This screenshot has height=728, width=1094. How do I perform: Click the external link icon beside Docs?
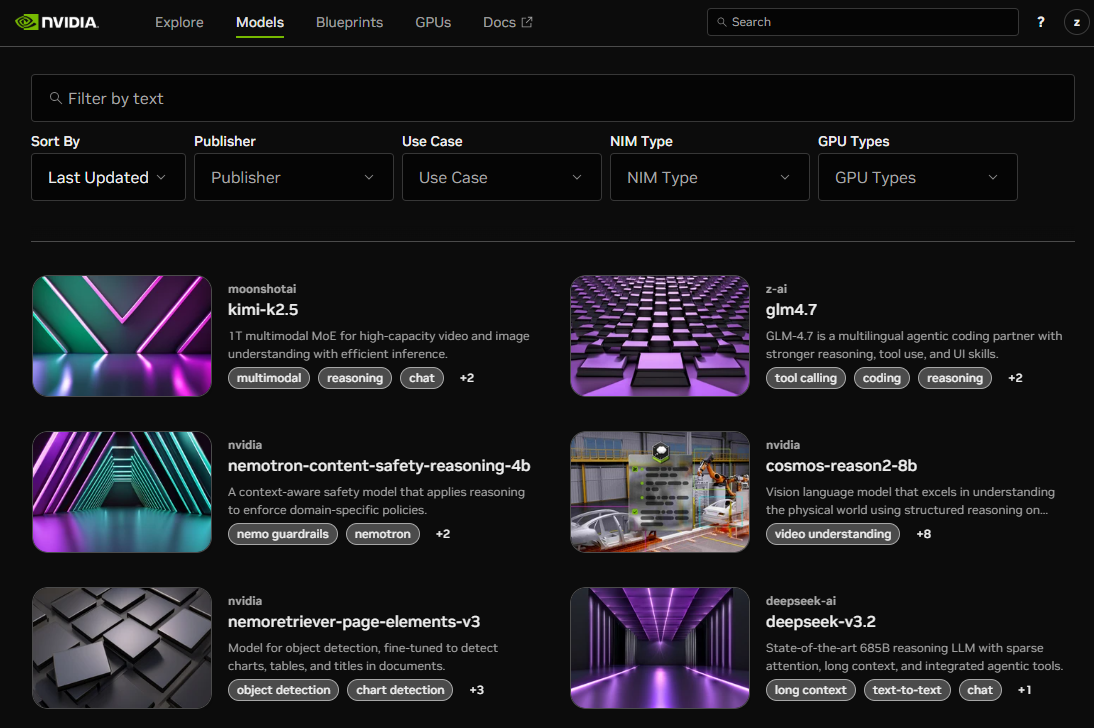[x=528, y=19]
